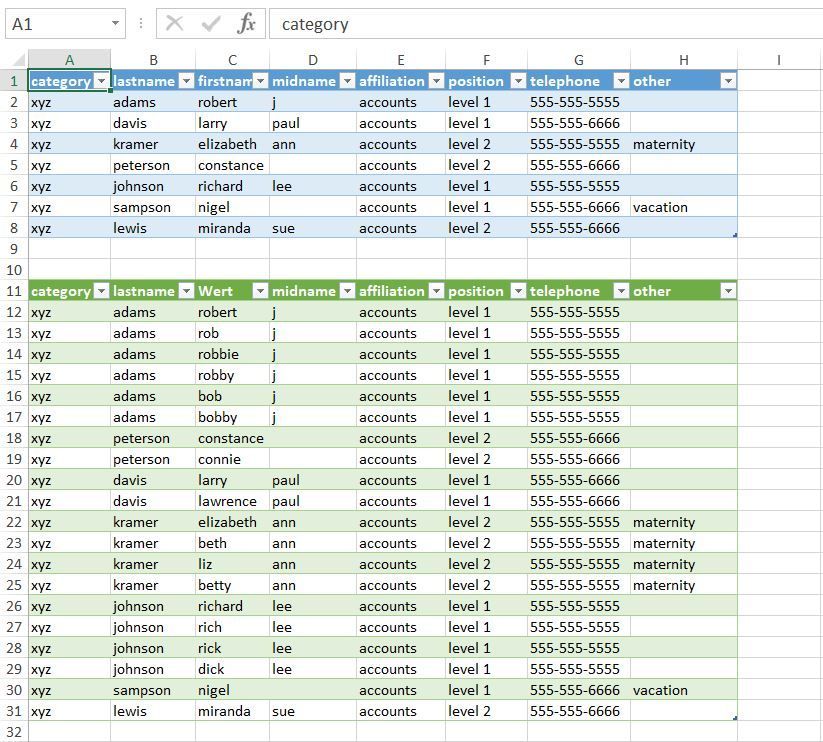Open the firstname filter dropdown in row 1
The width and height of the screenshot is (823, 742).
[261, 81]
